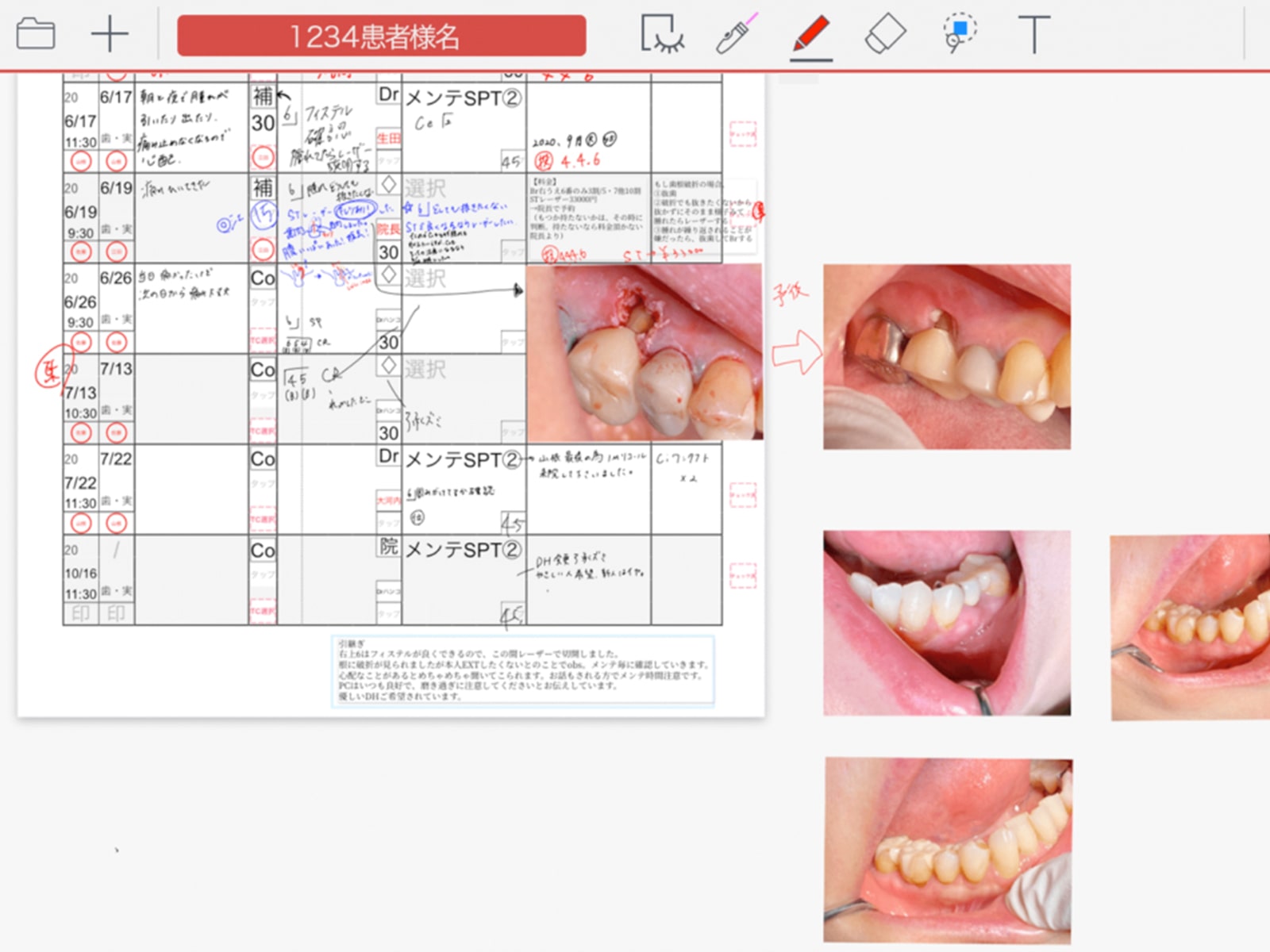Pick the lasso selection tool with blue square
This screenshot has height=952, width=1270.
pos(959,33)
